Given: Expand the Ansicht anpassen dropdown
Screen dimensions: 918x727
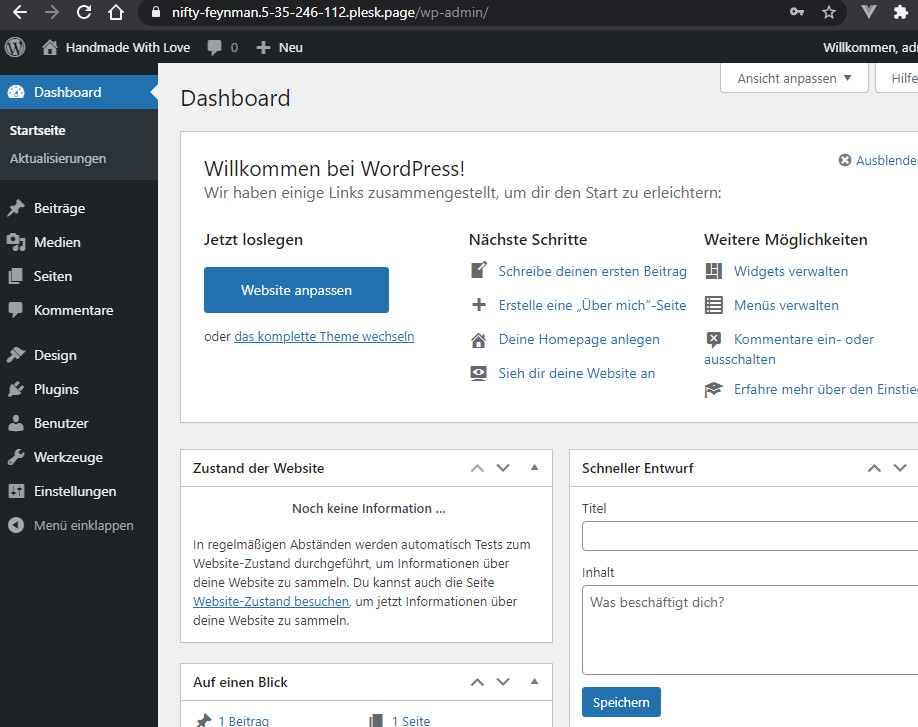Looking at the screenshot, I should click(x=794, y=78).
